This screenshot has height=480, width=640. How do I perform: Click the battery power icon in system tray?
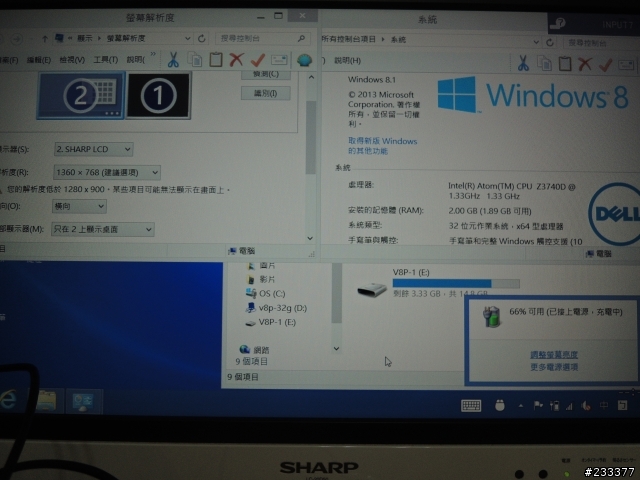[x=554, y=405]
